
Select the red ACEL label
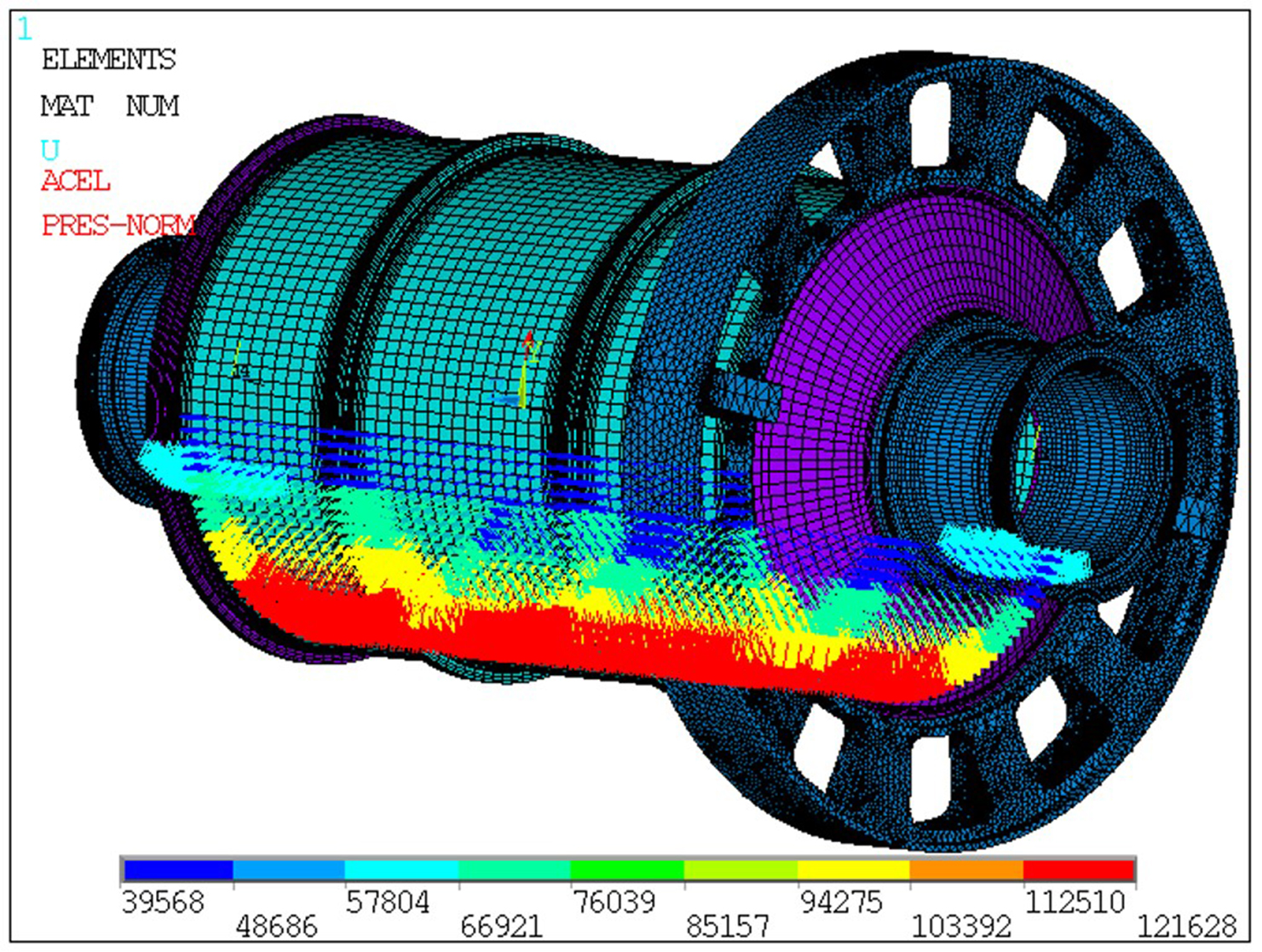click(76, 182)
